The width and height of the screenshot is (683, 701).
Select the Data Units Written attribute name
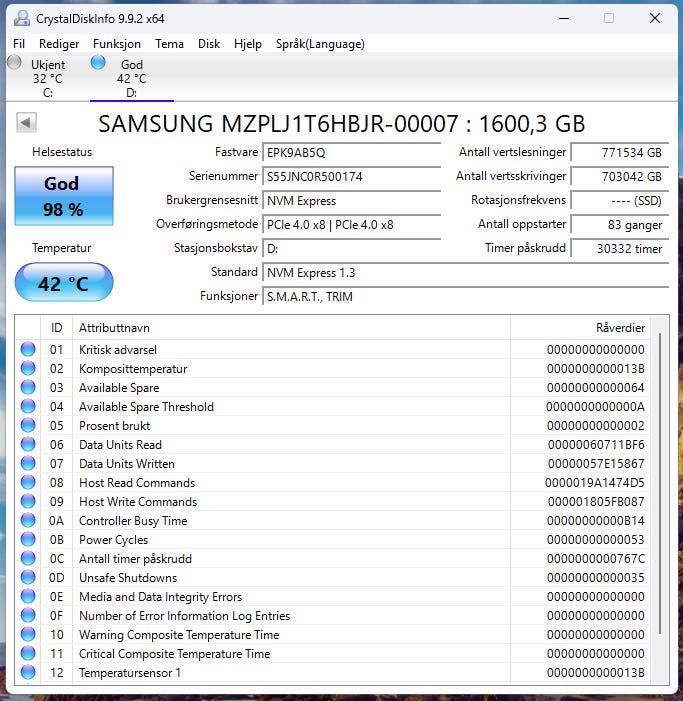126,464
